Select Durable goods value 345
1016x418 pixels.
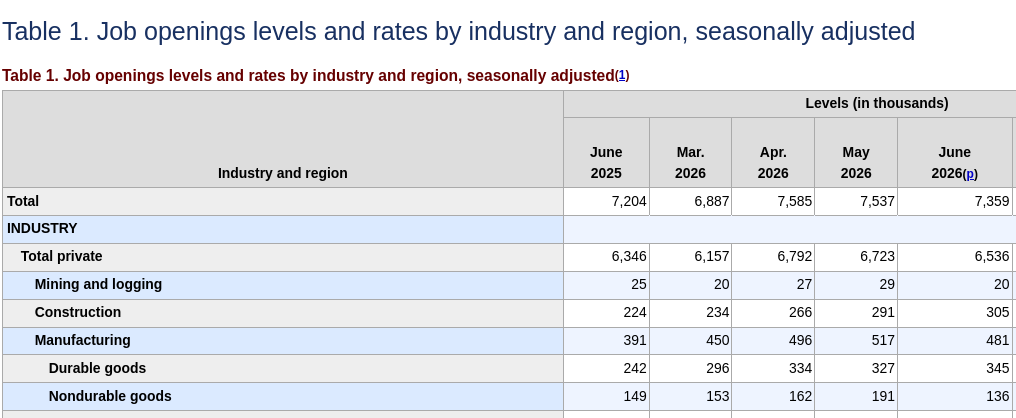point(998,368)
